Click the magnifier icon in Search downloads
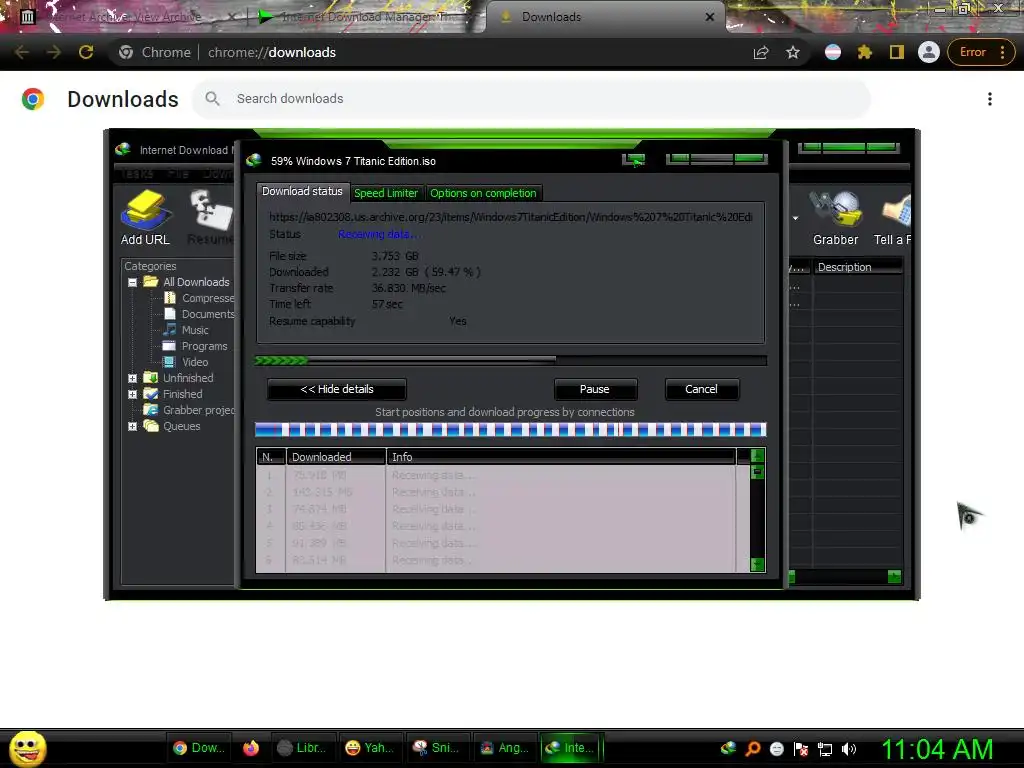Image resolution: width=1024 pixels, height=768 pixels. coord(212,99)
